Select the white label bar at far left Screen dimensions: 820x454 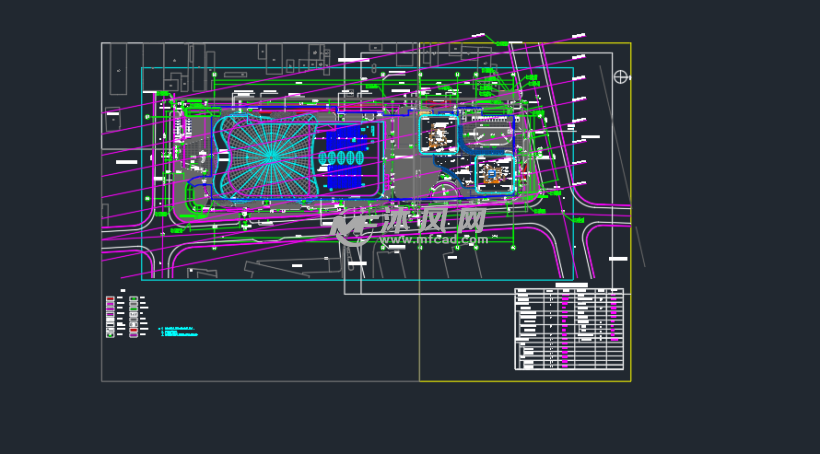(x=126, y=162)
